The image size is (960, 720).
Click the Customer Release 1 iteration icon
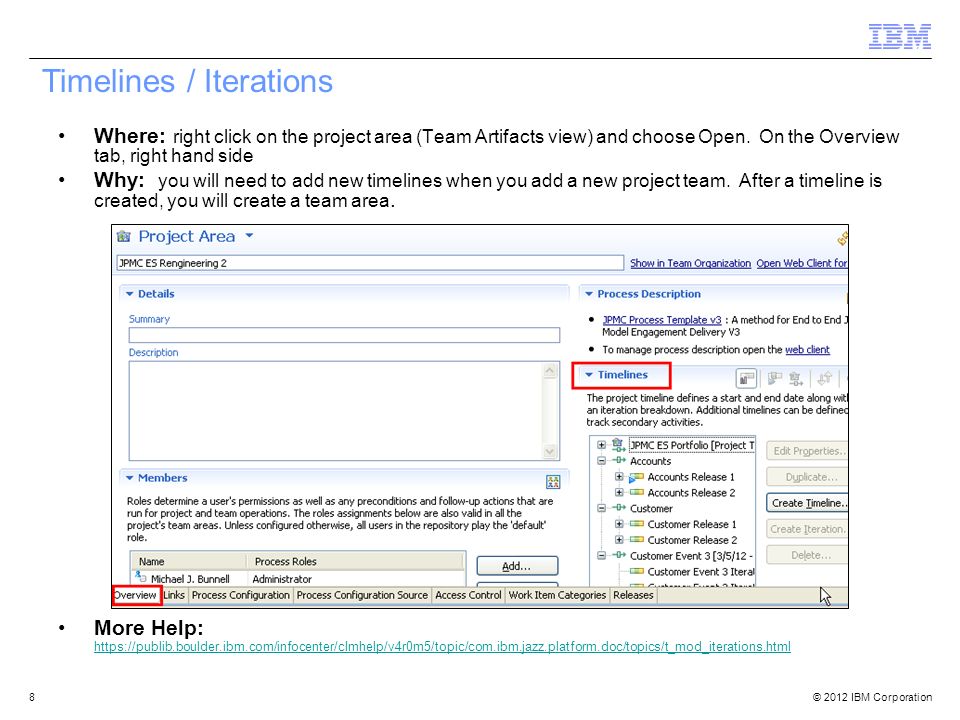pos(637,524)
